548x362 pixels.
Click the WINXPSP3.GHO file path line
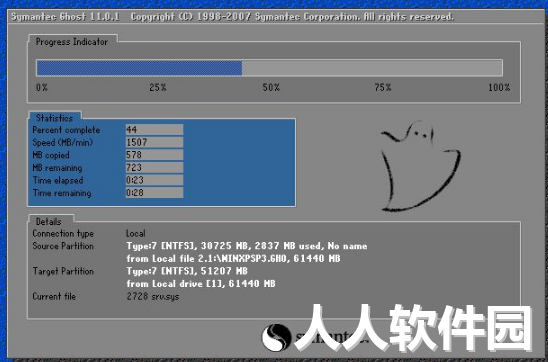click(x=233, y=259)
